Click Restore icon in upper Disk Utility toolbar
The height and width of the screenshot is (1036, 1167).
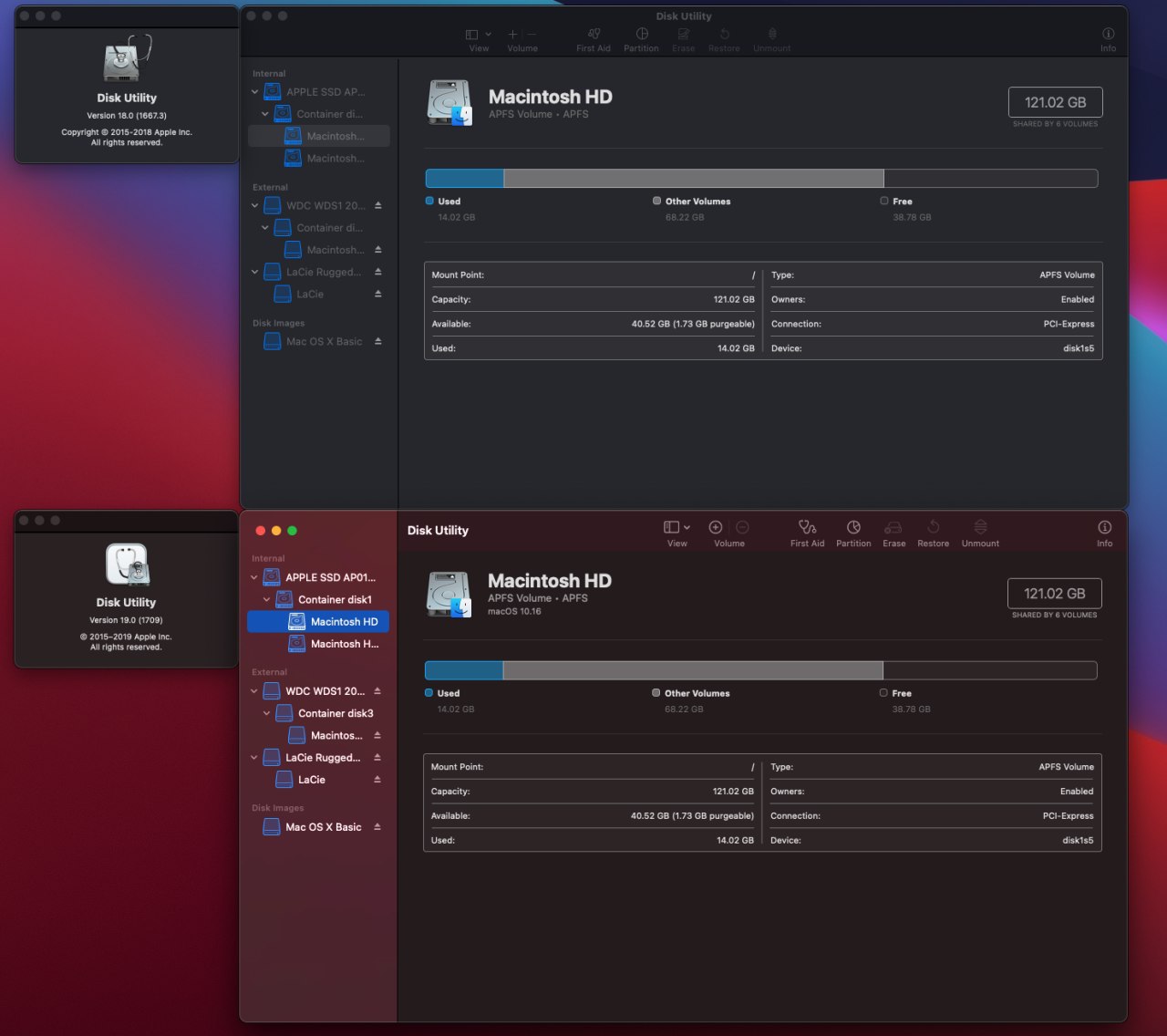724,34
